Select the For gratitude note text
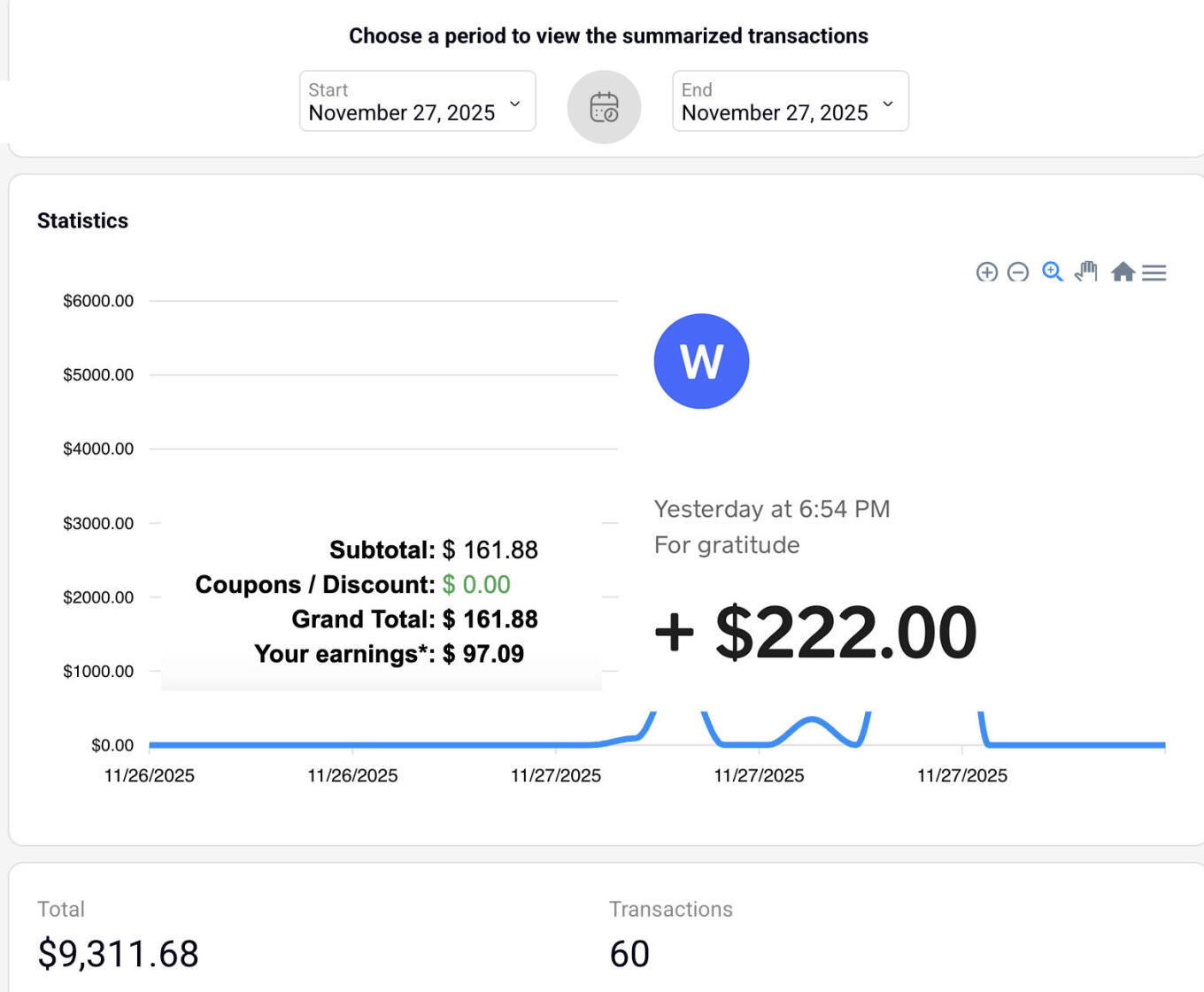This screenshot has width=1204, height=992. (x=726, y=545)
